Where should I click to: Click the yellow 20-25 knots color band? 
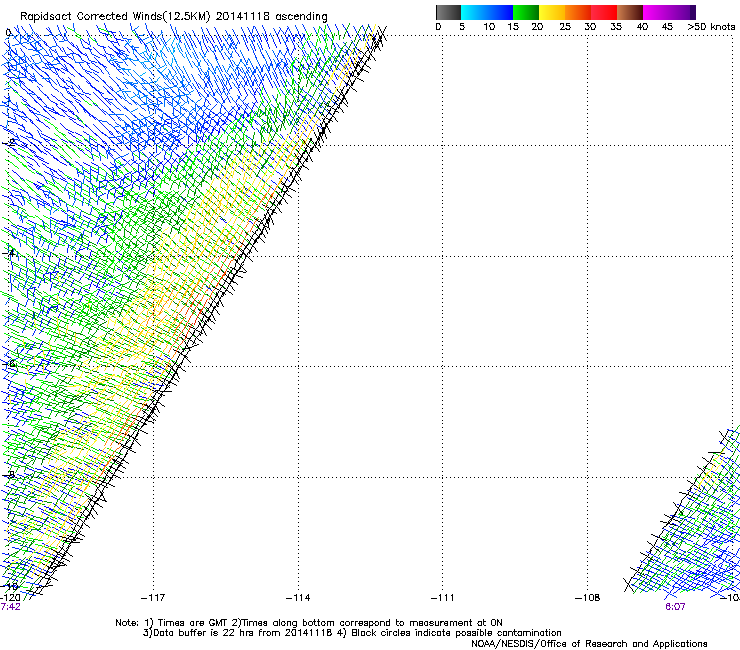tap(552, 12)
